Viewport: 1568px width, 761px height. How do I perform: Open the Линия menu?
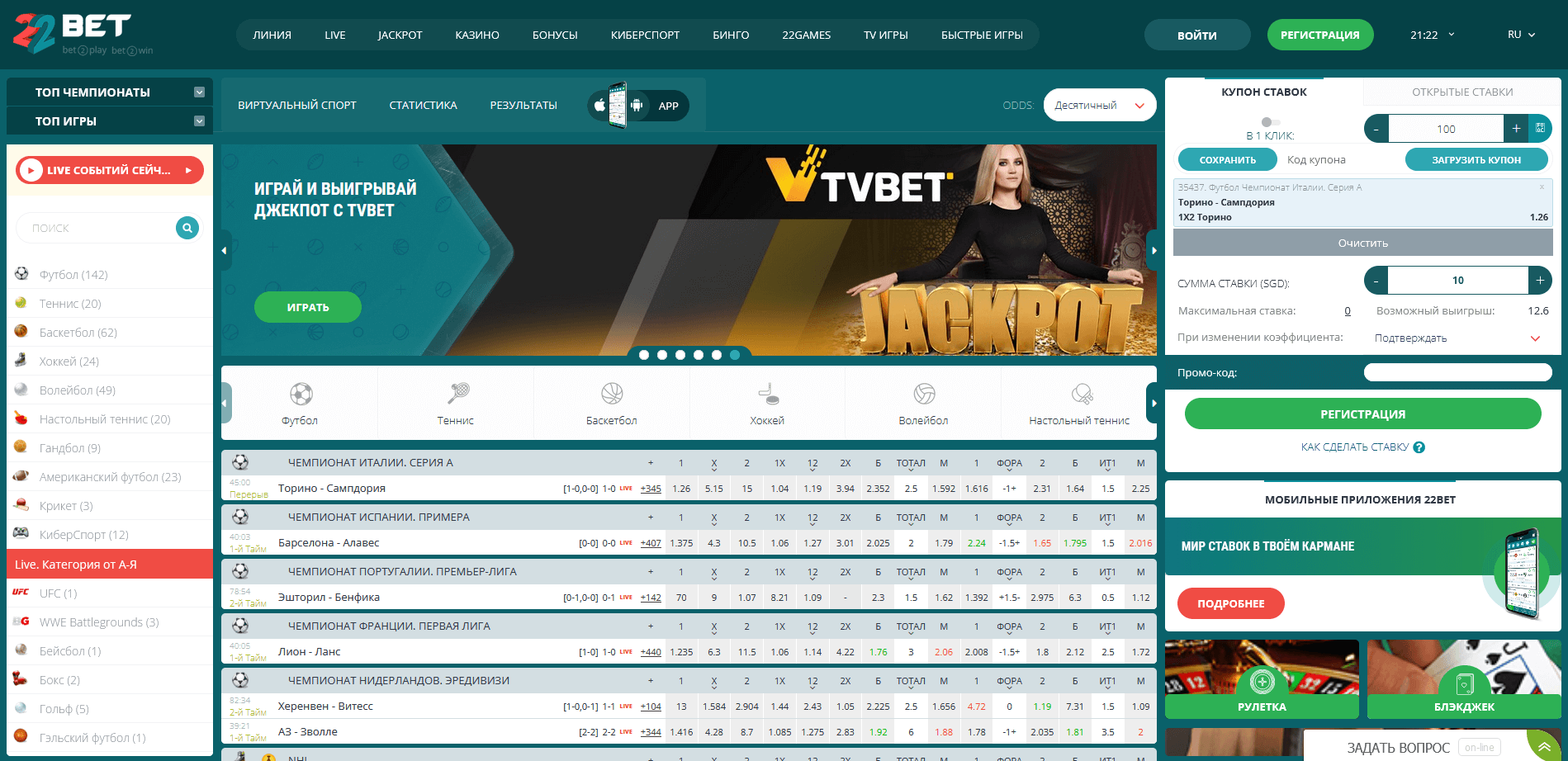tap(272, 35)
